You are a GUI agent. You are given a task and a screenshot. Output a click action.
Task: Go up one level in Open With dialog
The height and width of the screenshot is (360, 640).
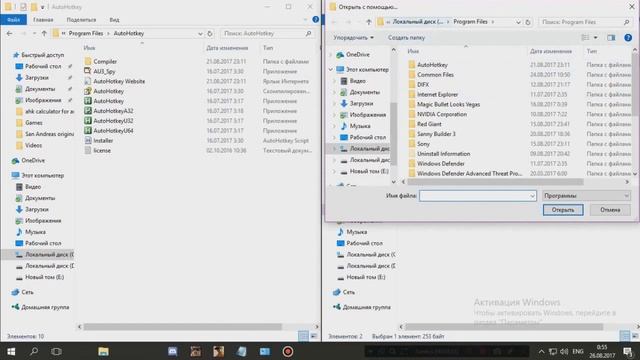click(369, 22)
